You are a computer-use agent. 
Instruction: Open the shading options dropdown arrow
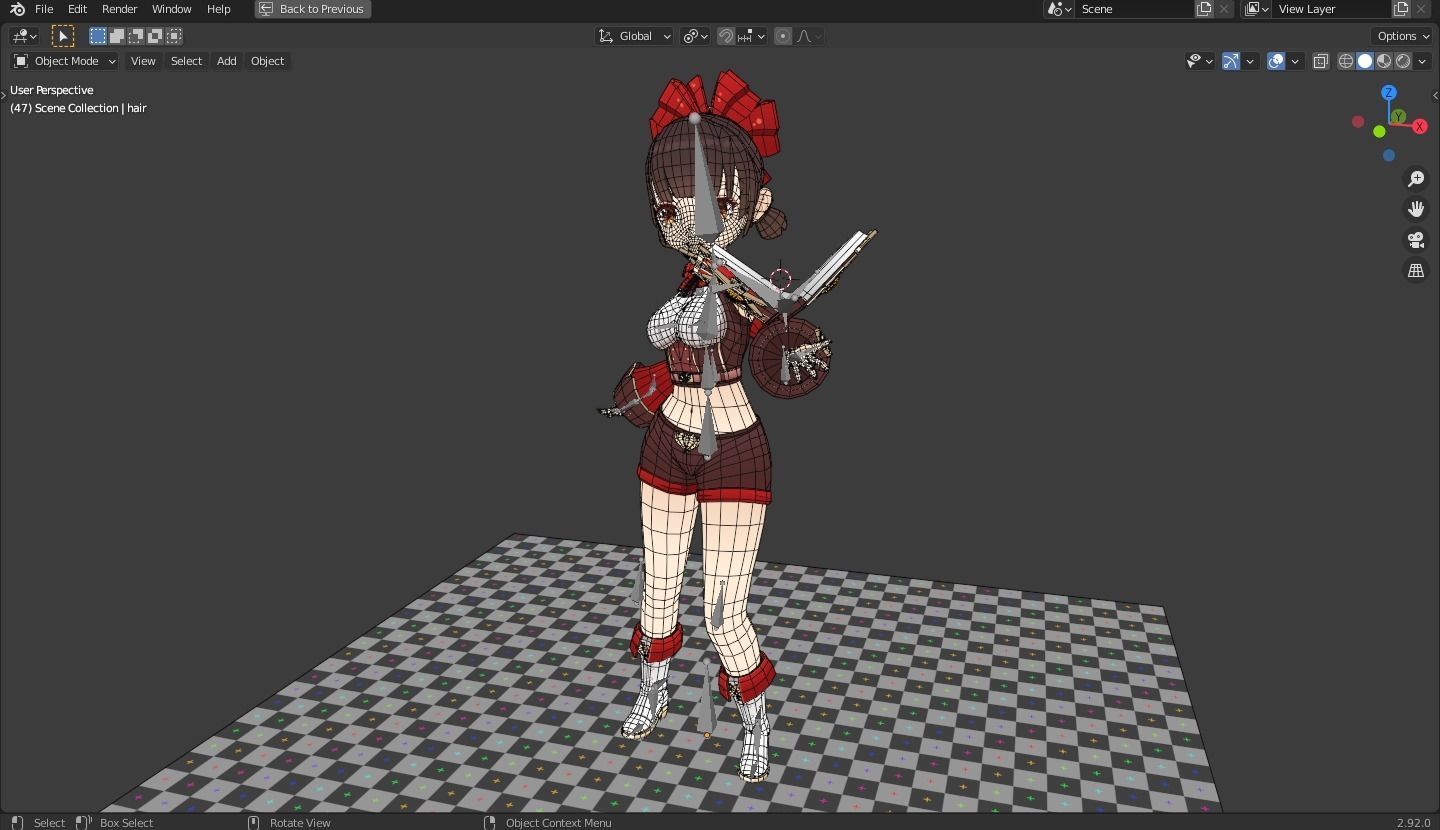[1422, 61]
